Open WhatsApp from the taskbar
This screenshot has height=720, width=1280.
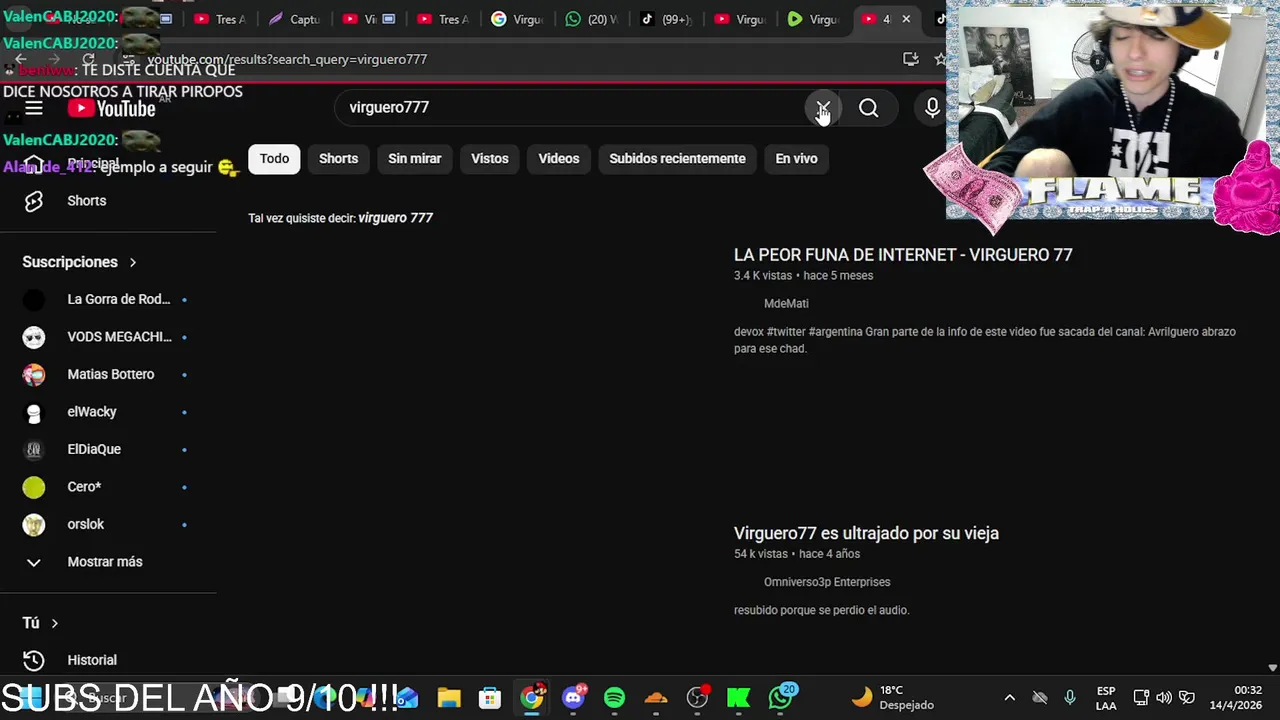[x=781, y=697]
